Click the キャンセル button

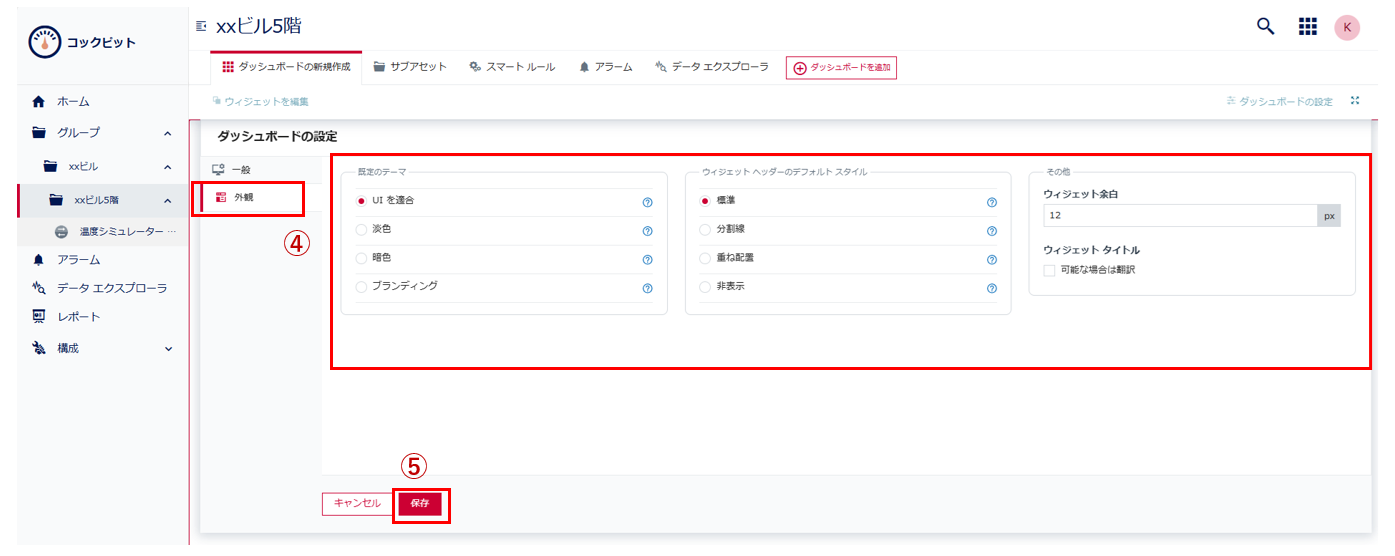click(357, 504)
